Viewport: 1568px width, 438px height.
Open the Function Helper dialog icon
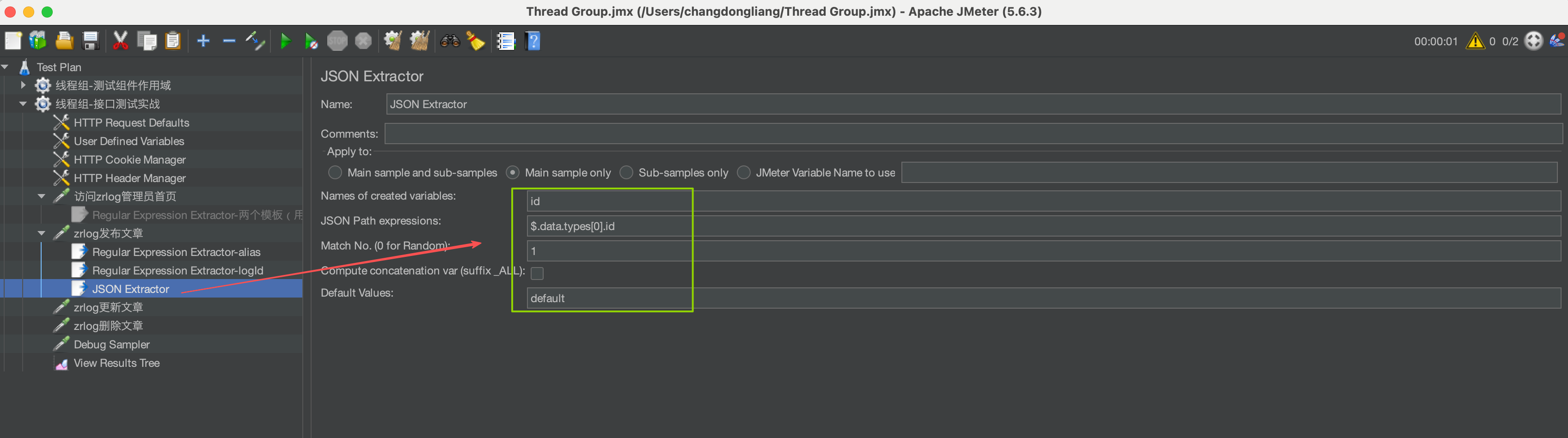506,42
